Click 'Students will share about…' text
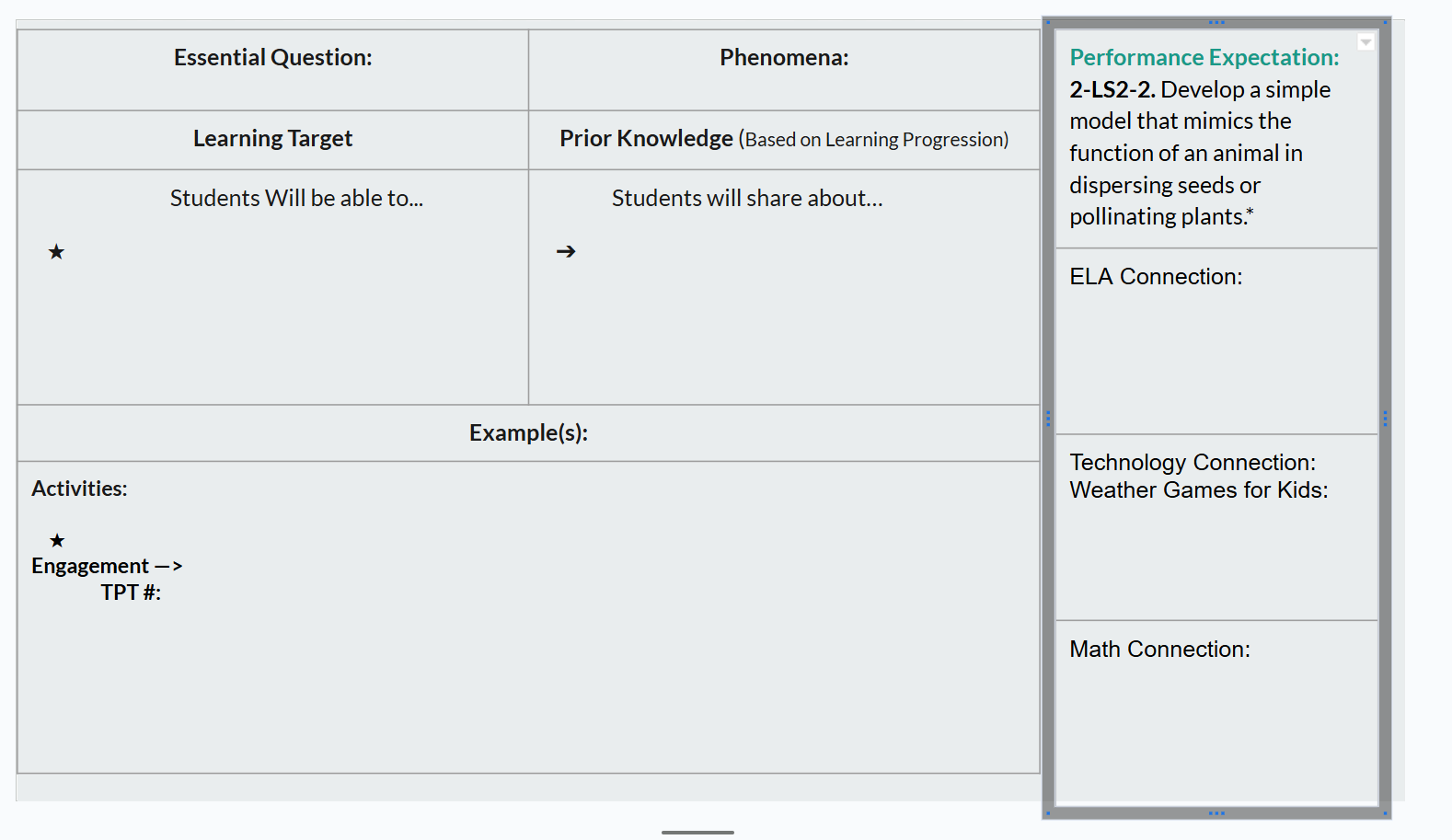This screenshot has width=1452, height=840. (747, 199)
